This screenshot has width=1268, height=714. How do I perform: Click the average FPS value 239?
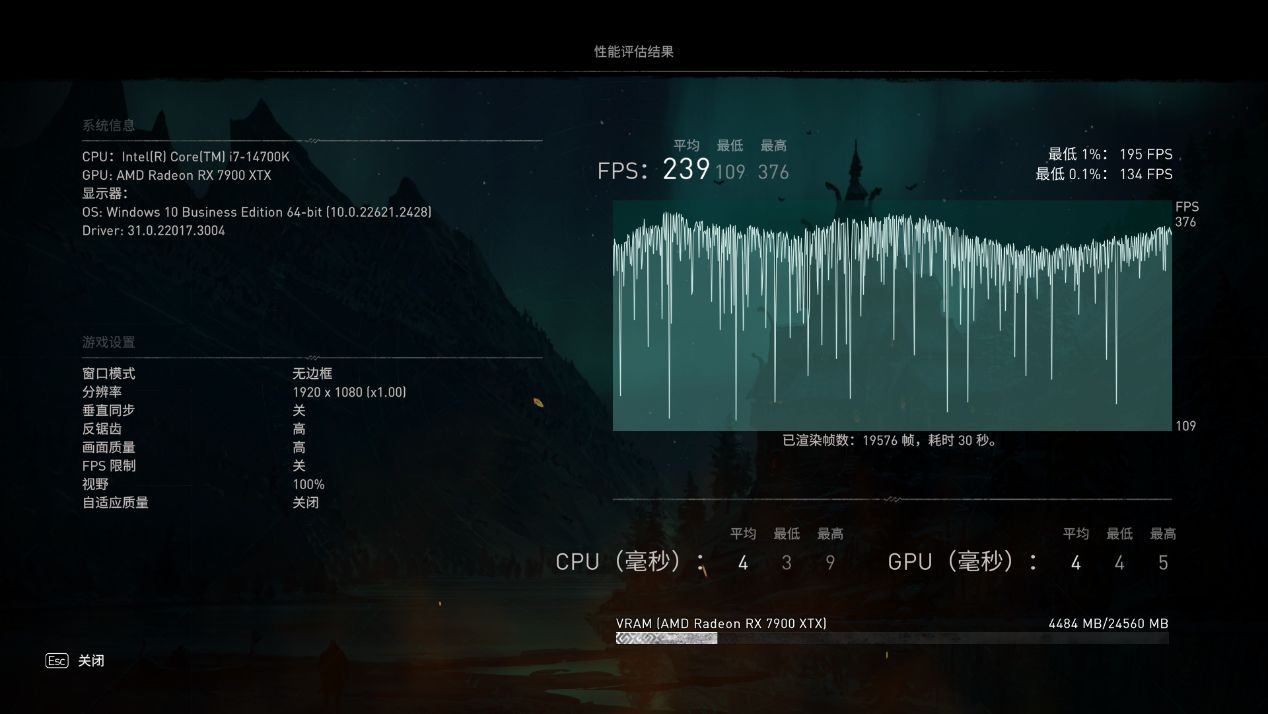686,169
